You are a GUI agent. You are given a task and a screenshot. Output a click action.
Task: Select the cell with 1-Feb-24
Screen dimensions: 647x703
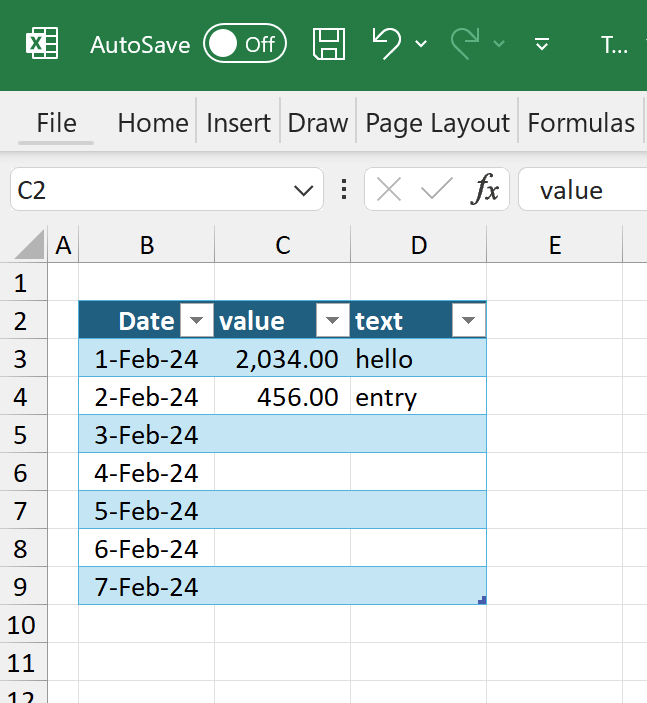[147, 359]
